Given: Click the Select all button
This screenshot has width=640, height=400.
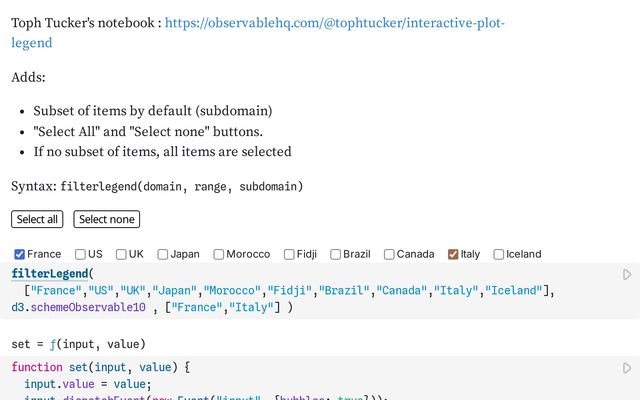Looking at the screenshot, I should pyautogui.click(x=38, y=219).
